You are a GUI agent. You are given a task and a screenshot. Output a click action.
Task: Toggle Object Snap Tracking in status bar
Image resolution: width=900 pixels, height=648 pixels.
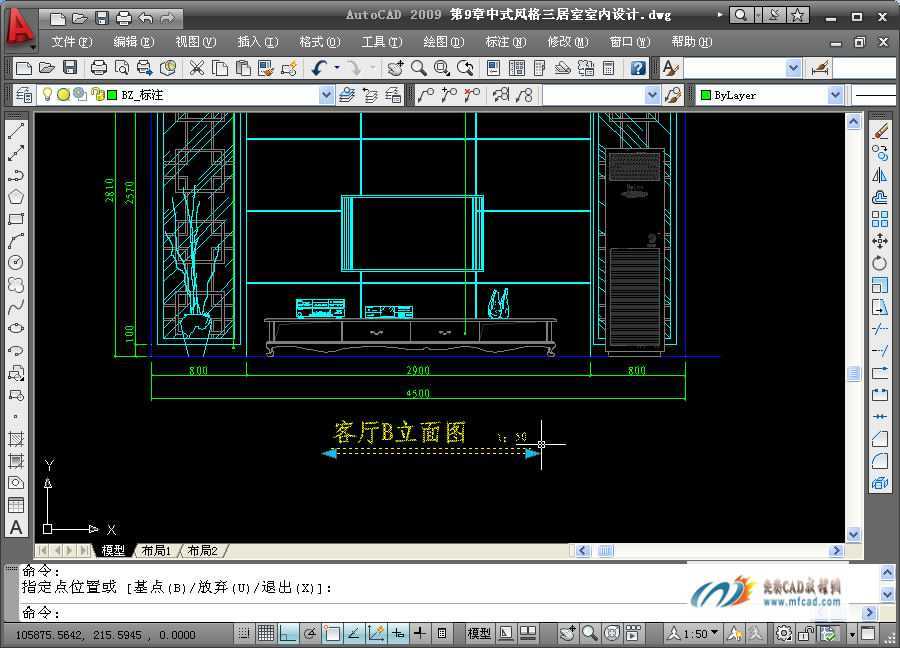[354, 633]
